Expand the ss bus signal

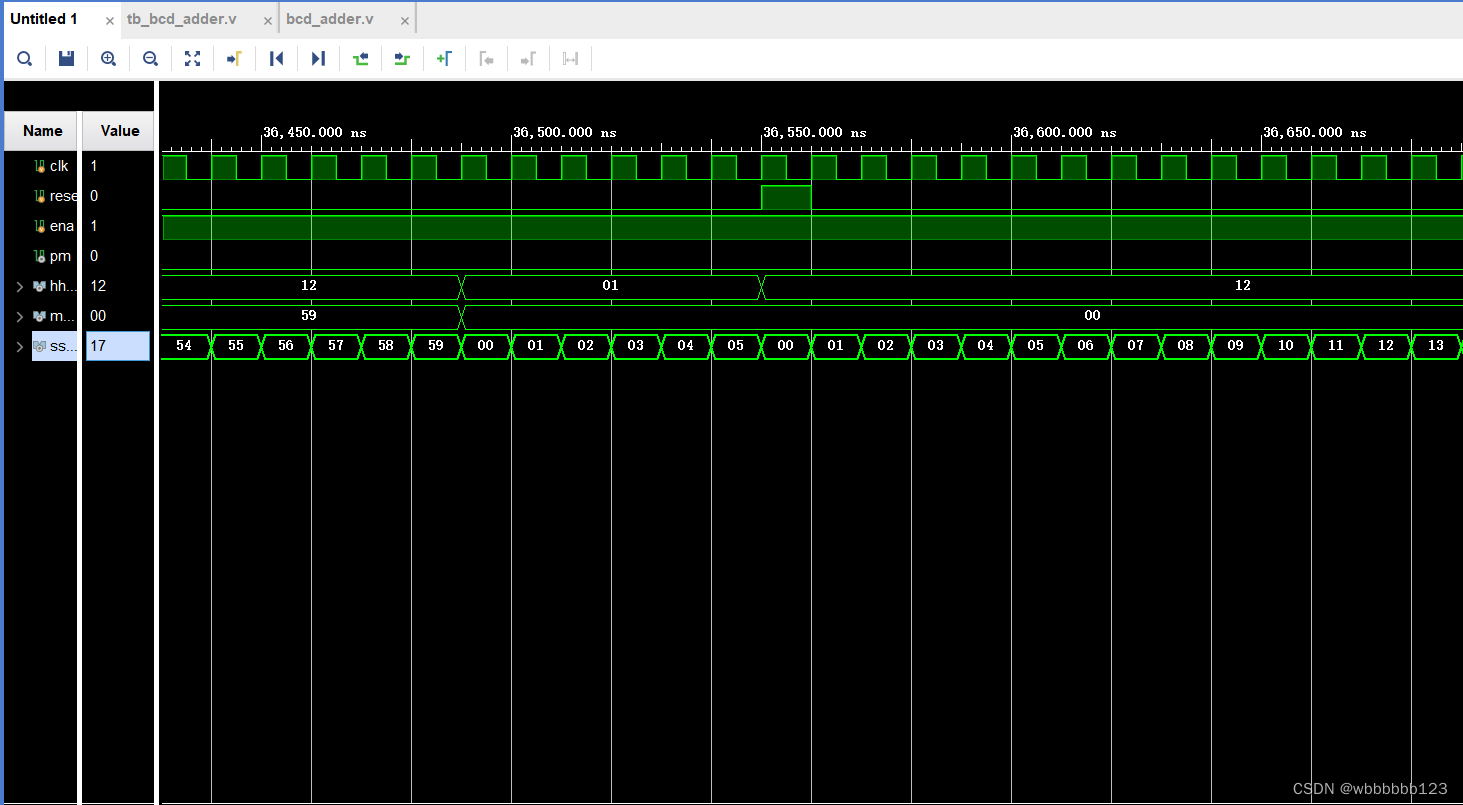[x=19, y=347]
